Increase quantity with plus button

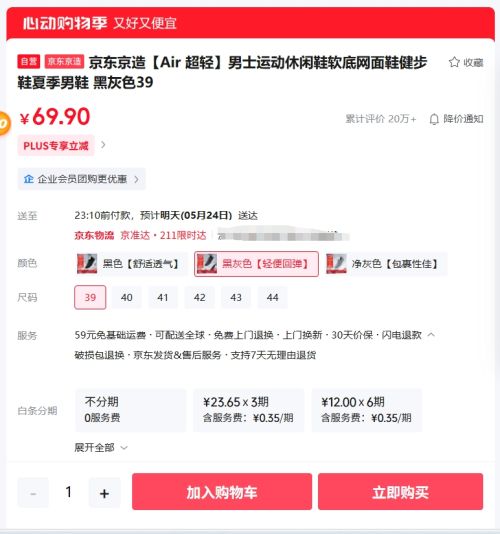pos(104,493)
